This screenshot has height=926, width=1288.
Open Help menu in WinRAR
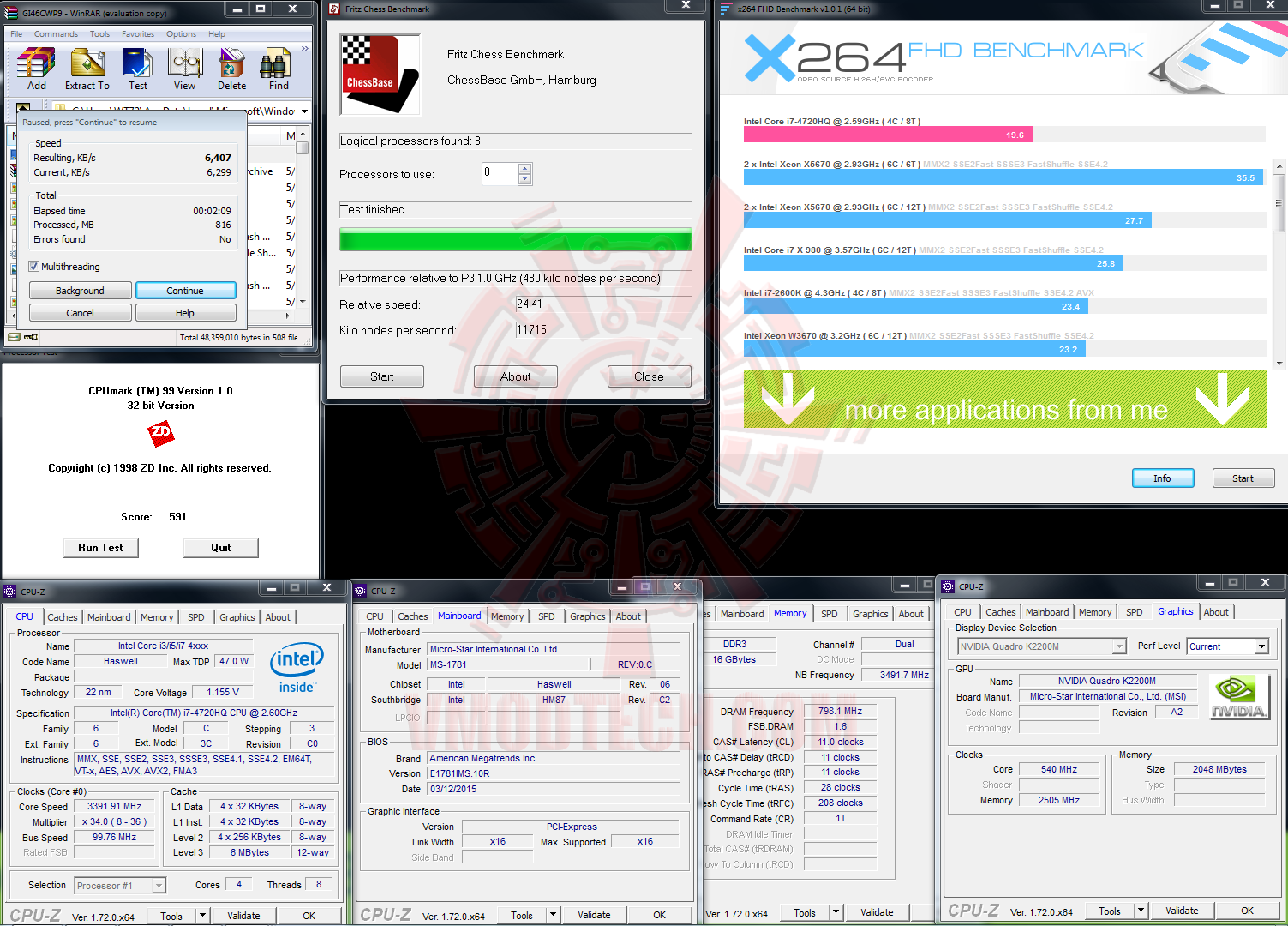click(x=217, y=34)
